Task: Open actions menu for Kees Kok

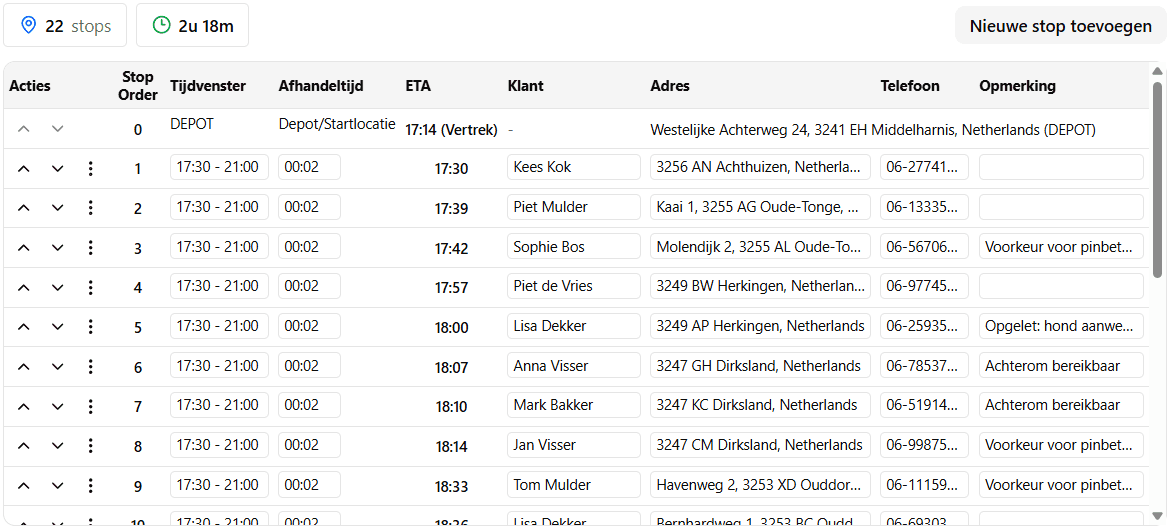Action: point(90,168)
